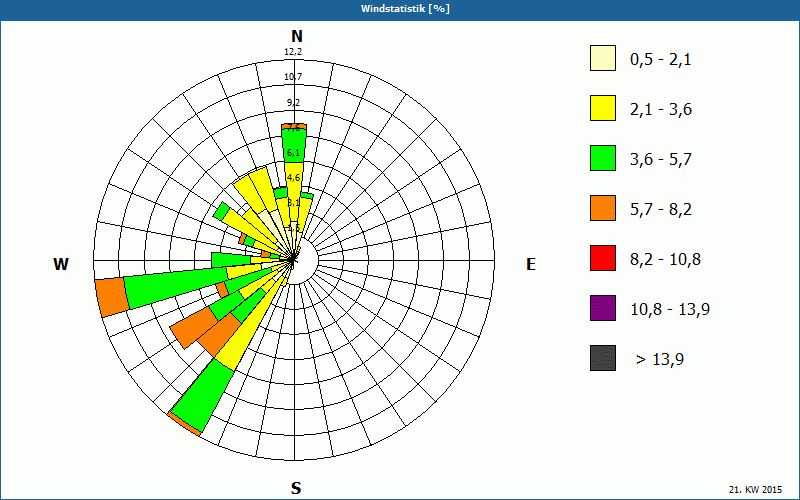Click the legend label '5,7 - 8,2'
Viewport: 800px width, 500px height.
pos(661,210)
